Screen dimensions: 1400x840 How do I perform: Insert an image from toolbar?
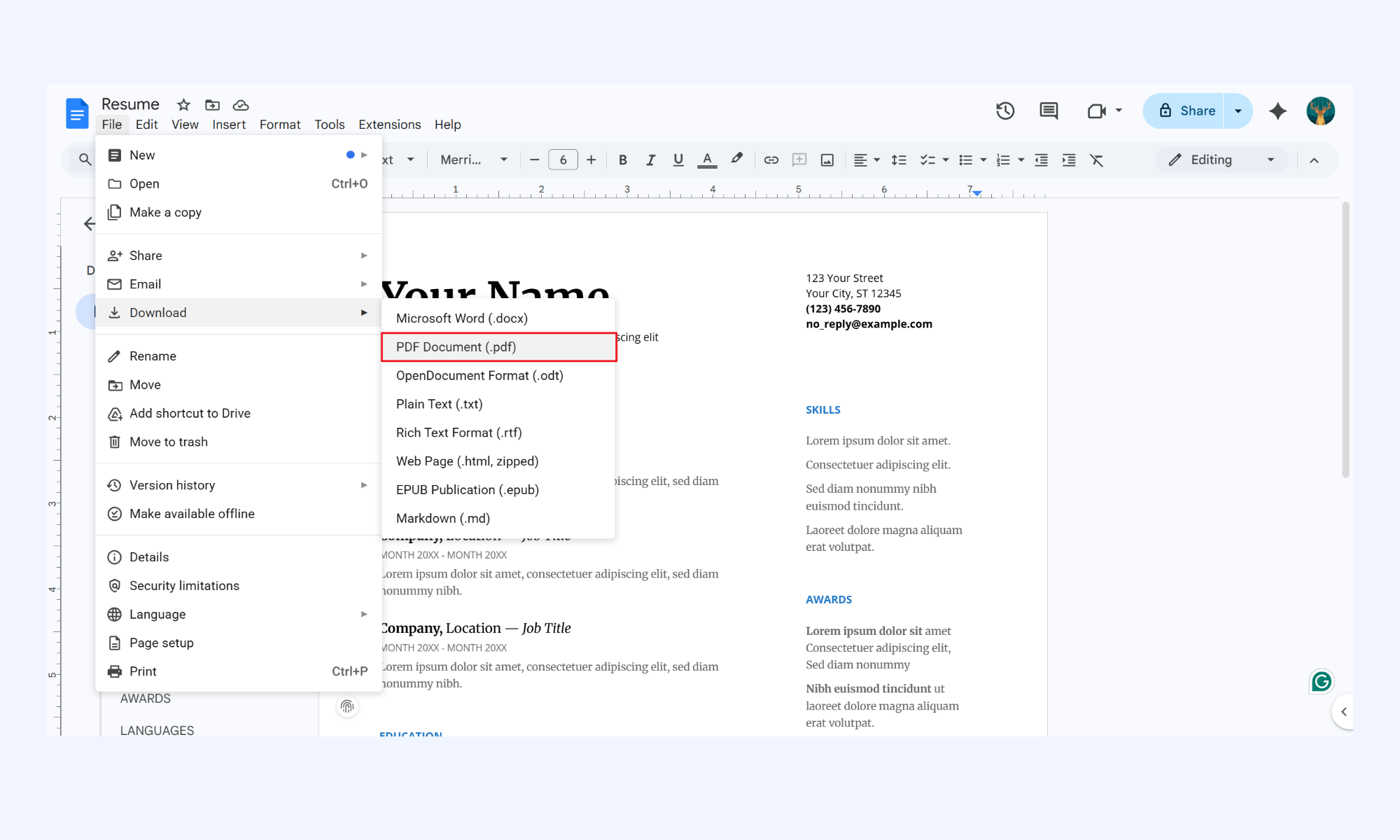click(827, 160)
